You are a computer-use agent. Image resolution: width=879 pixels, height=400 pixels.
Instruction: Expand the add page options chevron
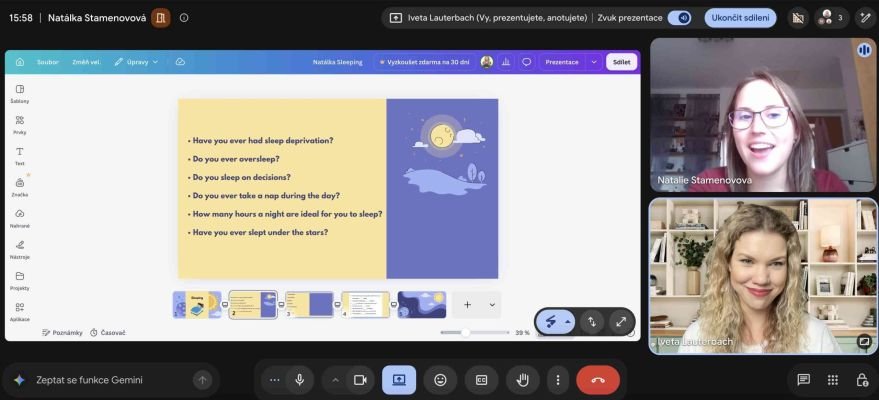(492, 305)
